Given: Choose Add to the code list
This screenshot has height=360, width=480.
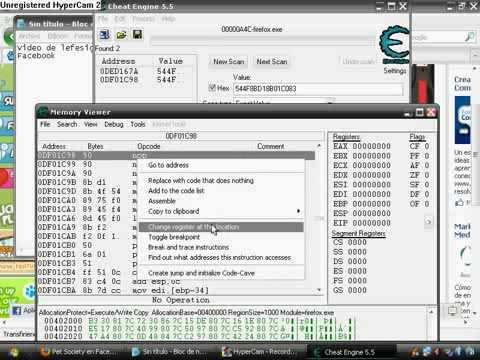Looking at the screenshot, I should (221, 191).
